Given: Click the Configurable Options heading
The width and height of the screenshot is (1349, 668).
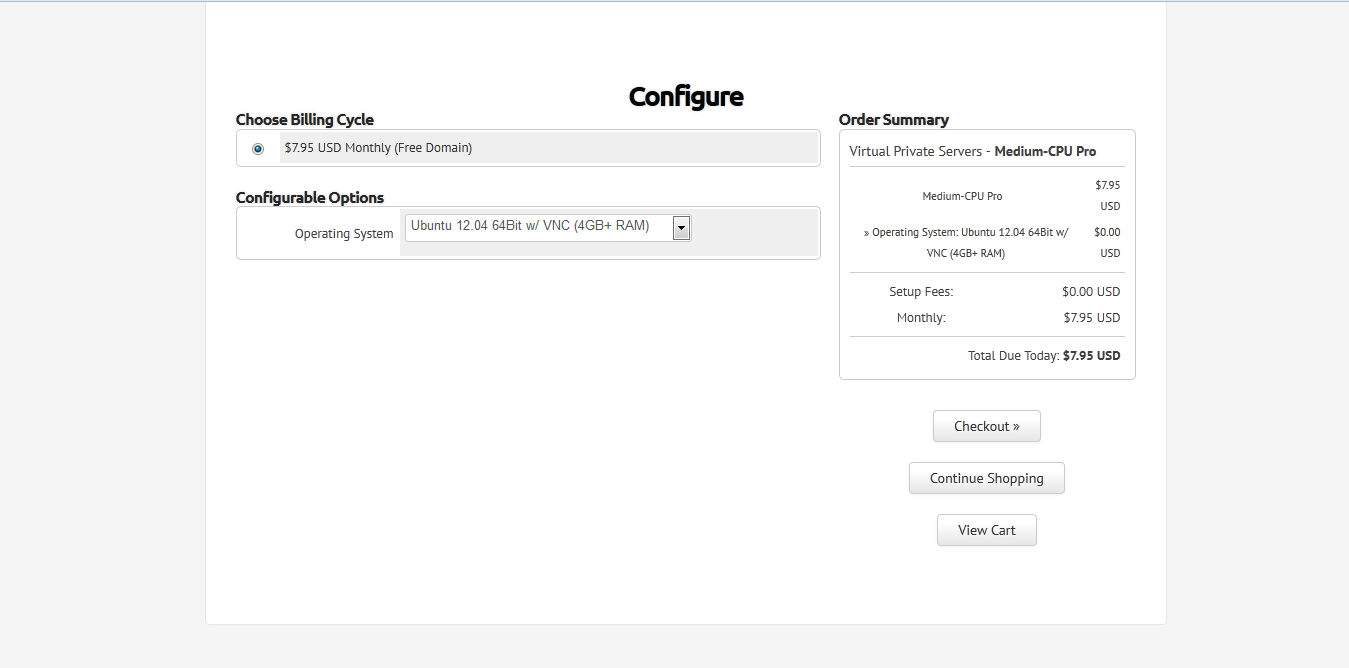Looking at the screenshot, I should (310, 198).
